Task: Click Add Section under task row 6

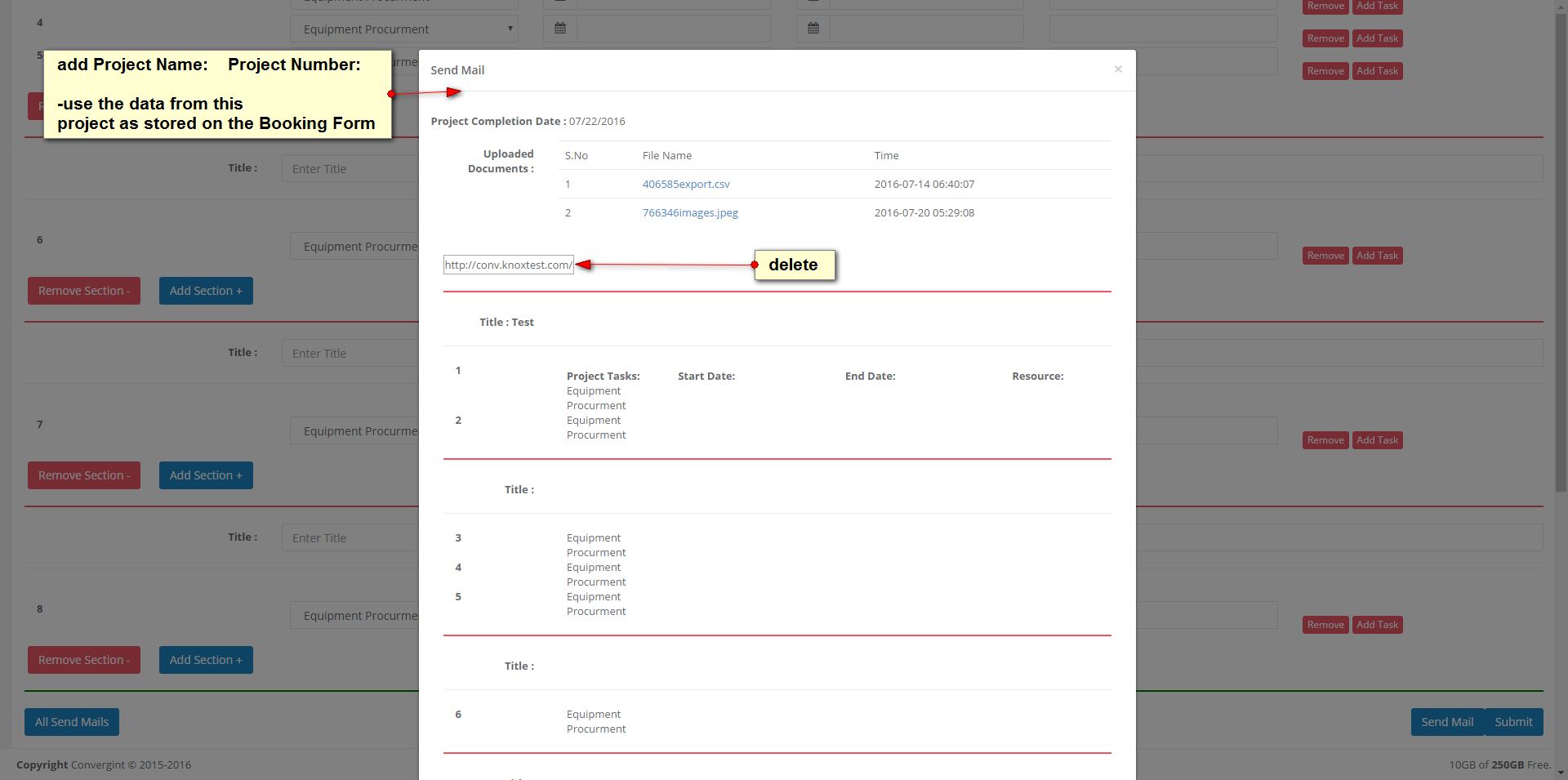Action: (x=206, y=291)
